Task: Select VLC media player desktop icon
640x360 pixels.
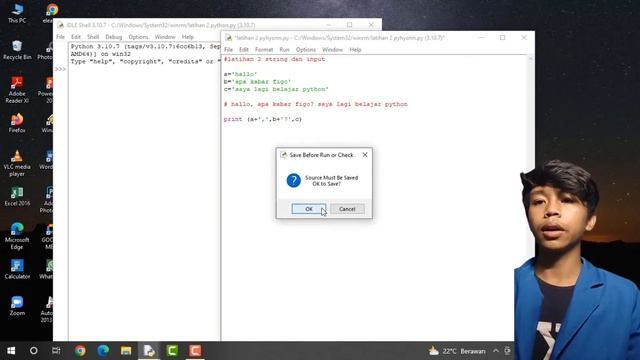Action: pos(17,163)
